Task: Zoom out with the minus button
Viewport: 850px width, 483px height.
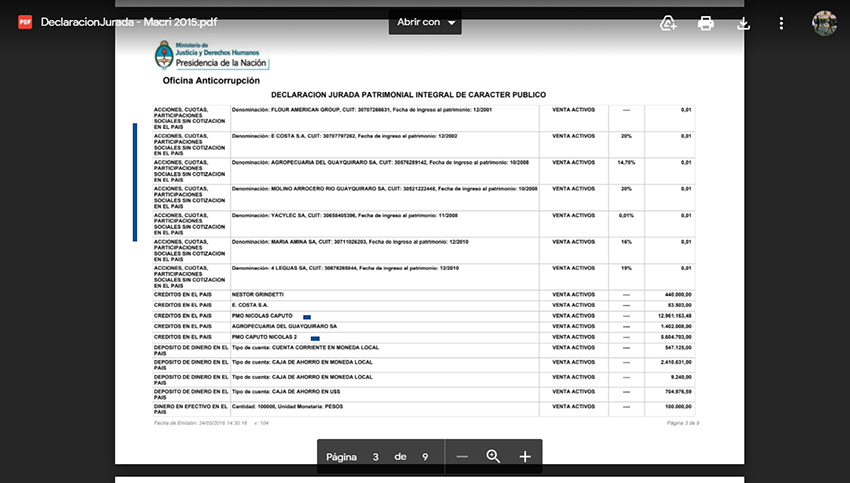Action: 462,457
